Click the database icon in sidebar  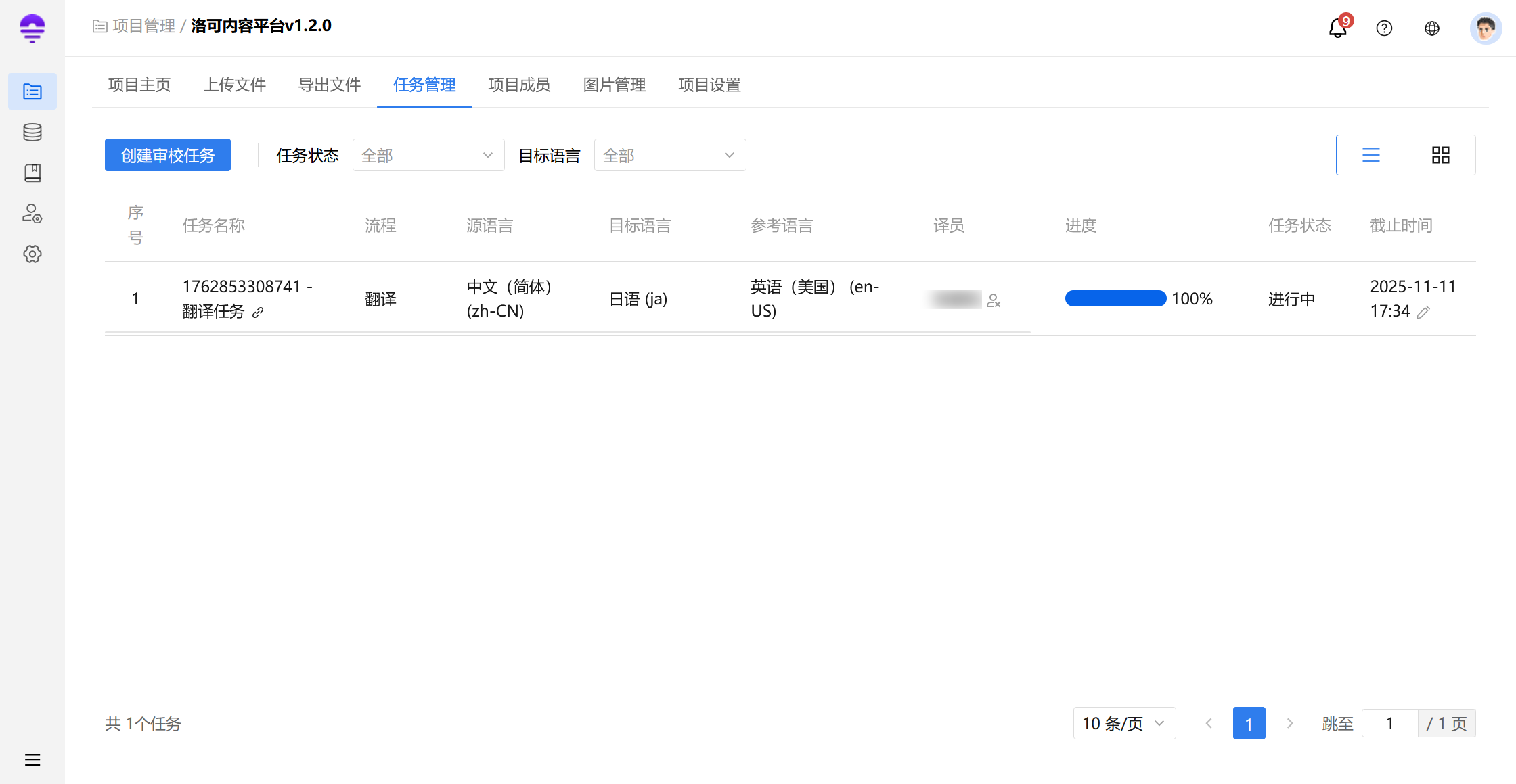coord(32,132)
